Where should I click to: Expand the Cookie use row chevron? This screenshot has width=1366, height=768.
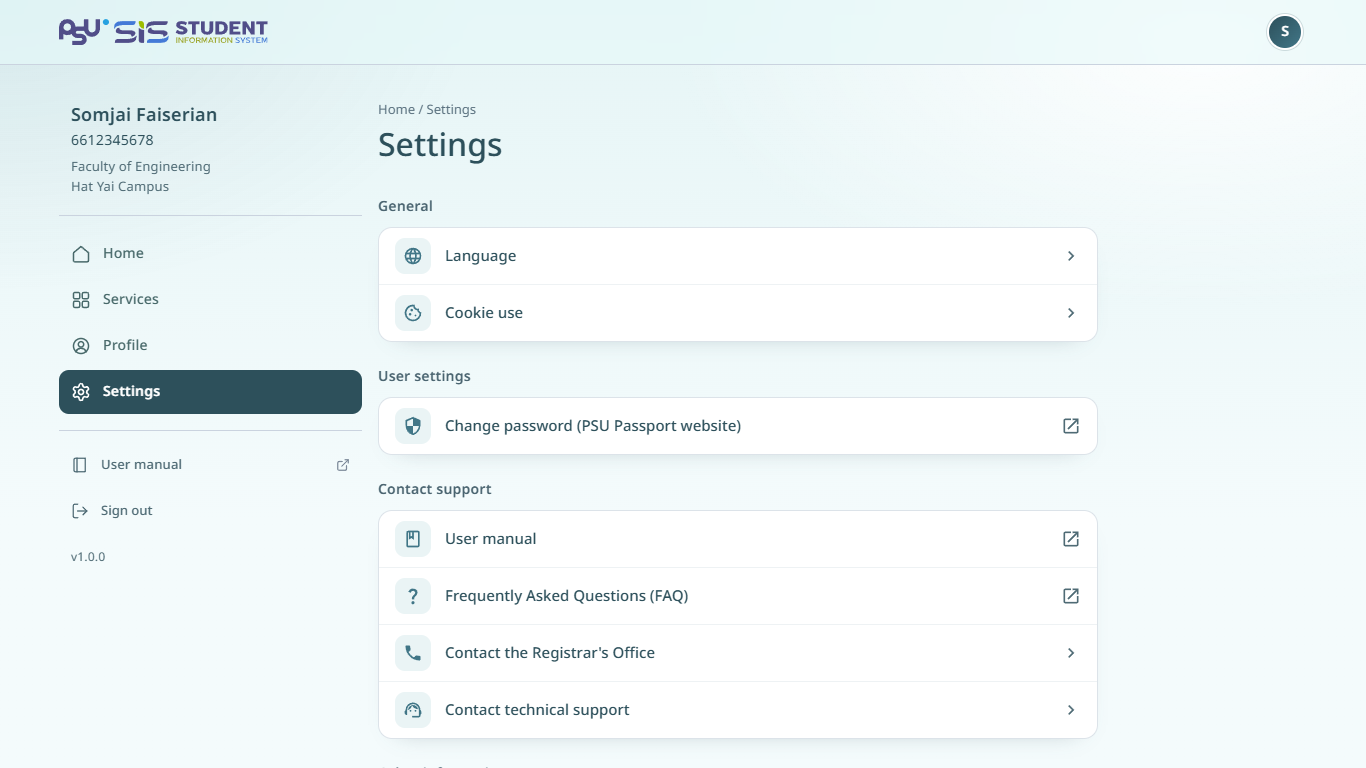[1071, 313]
